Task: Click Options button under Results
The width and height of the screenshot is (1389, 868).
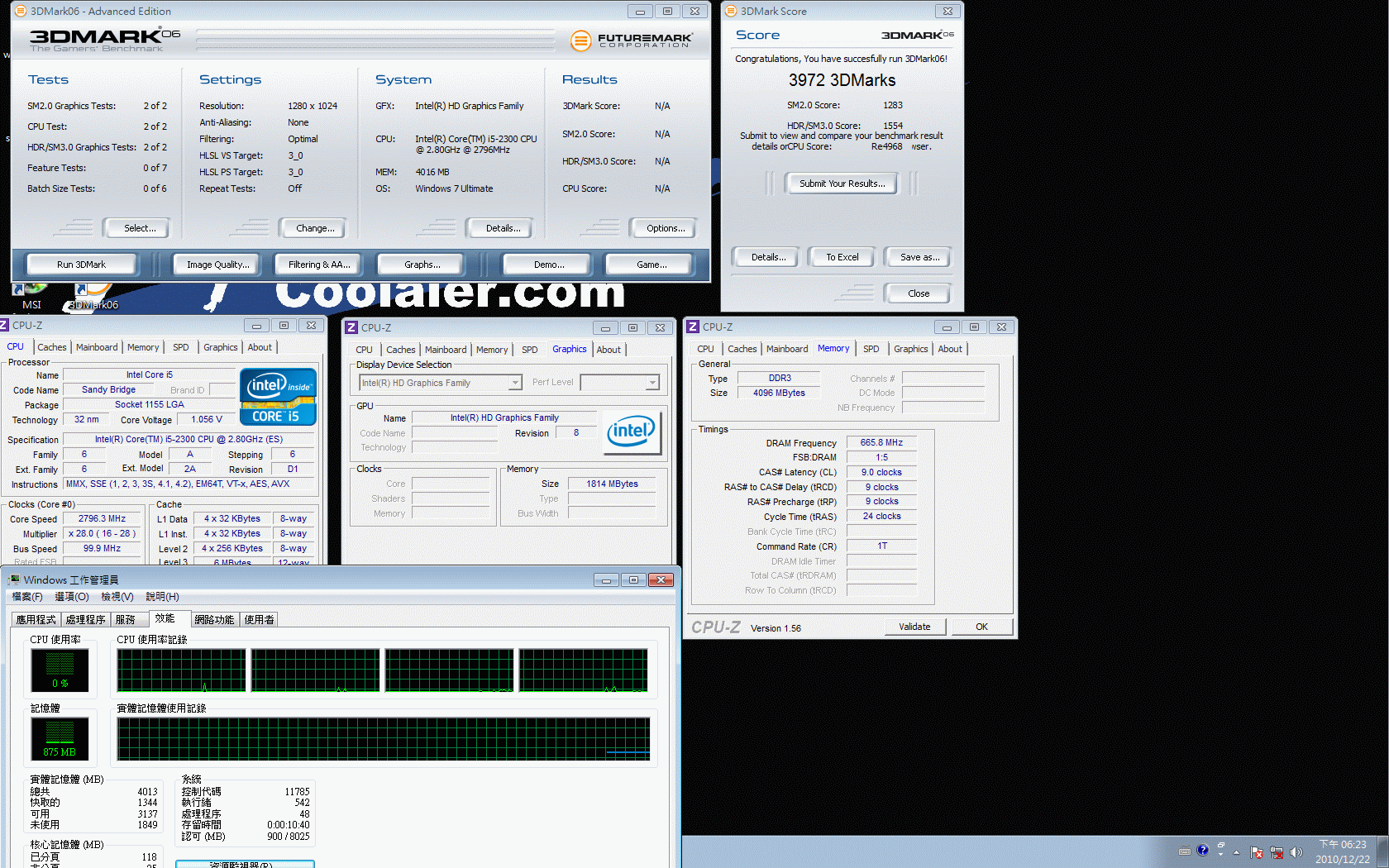Action: click(x=664, y=228)
